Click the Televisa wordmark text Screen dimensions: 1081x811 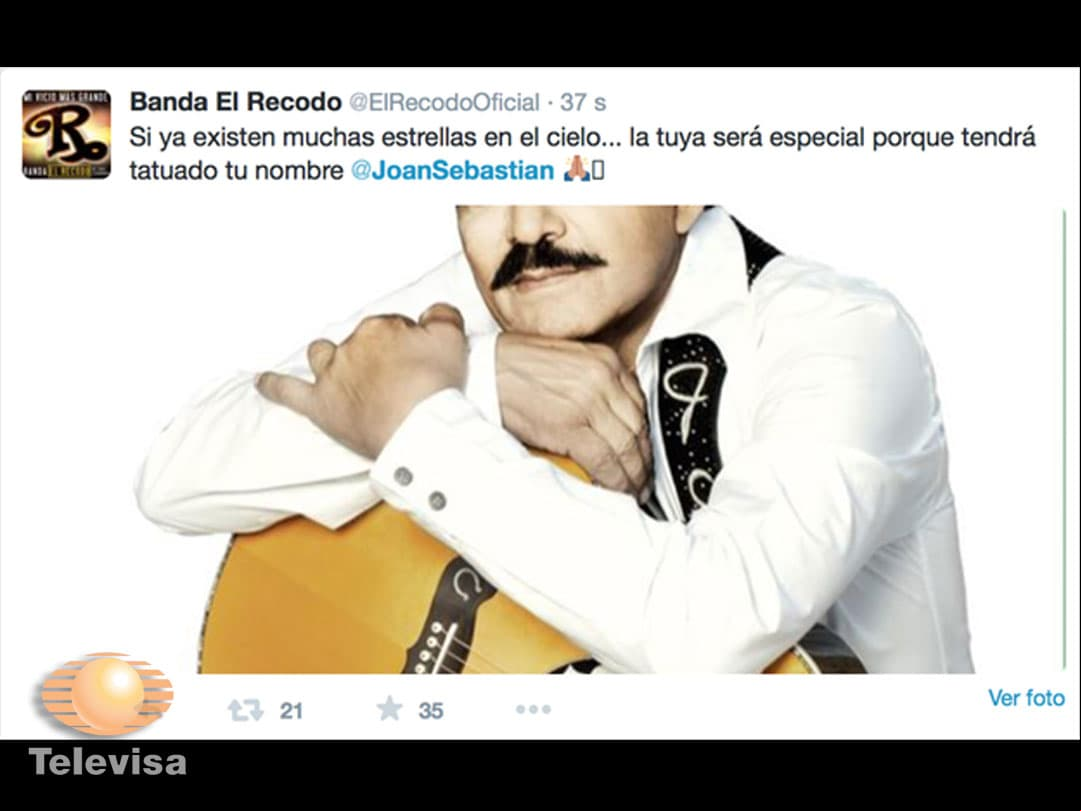[108, 762]
